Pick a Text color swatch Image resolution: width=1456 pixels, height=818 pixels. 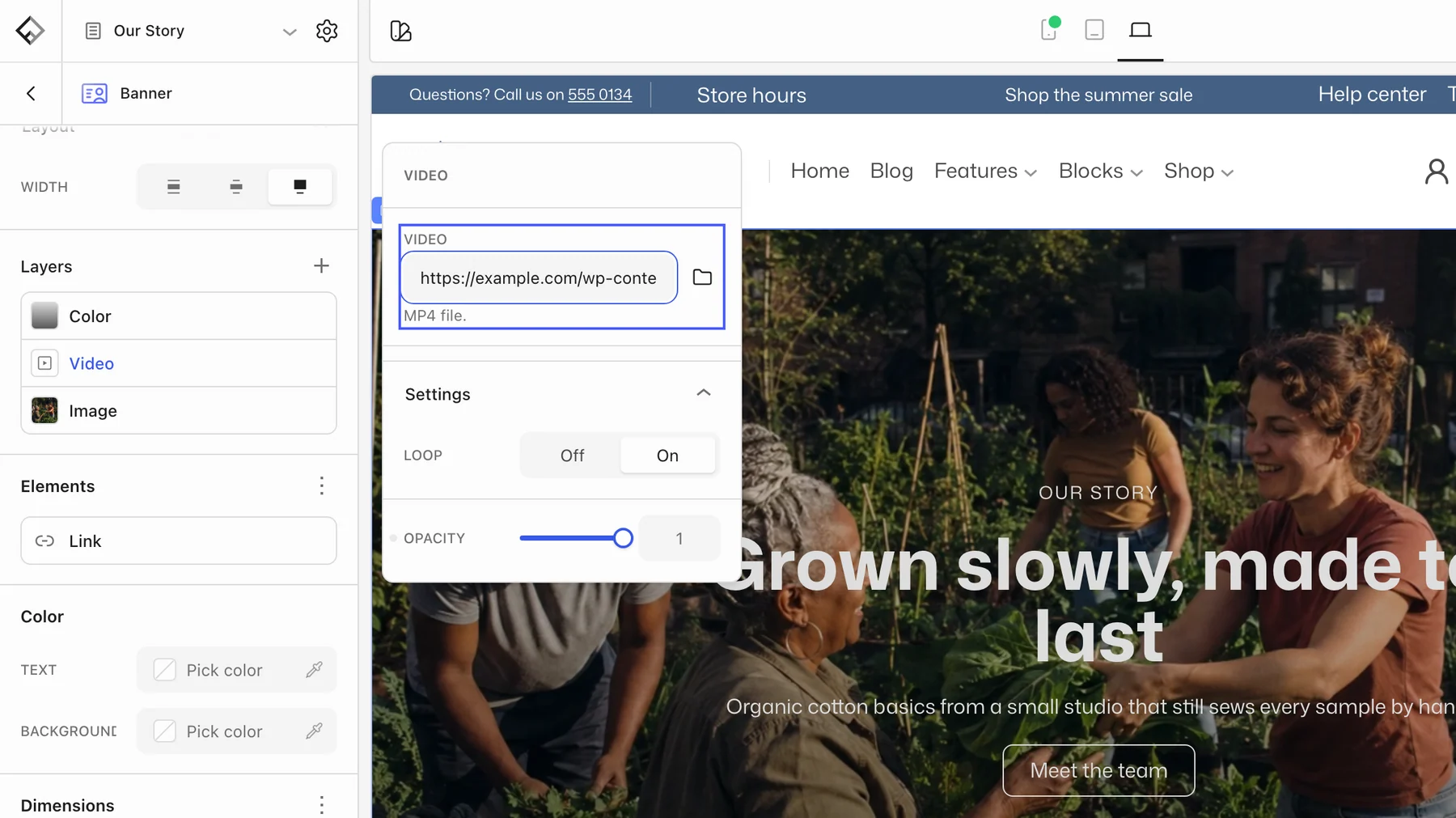click(165, 669)
